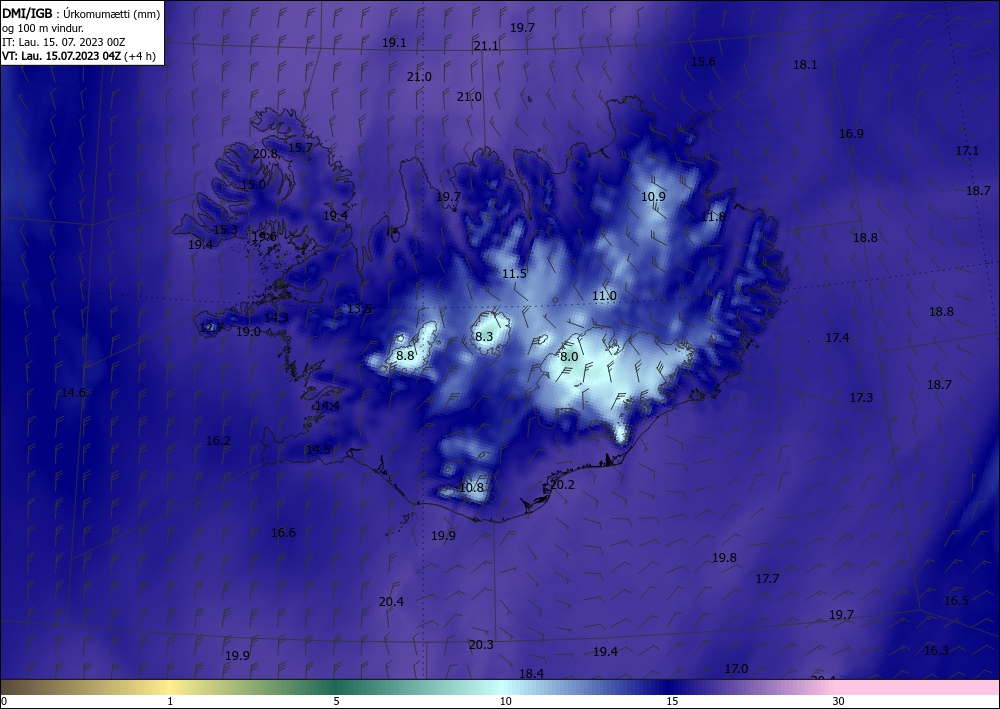Click the 11.5 value label
Screen dimensions: 1000x709
(514, 274)
